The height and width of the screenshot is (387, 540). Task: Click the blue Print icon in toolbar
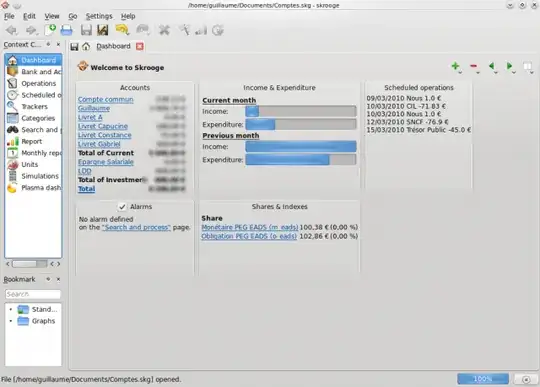(66, 30)
